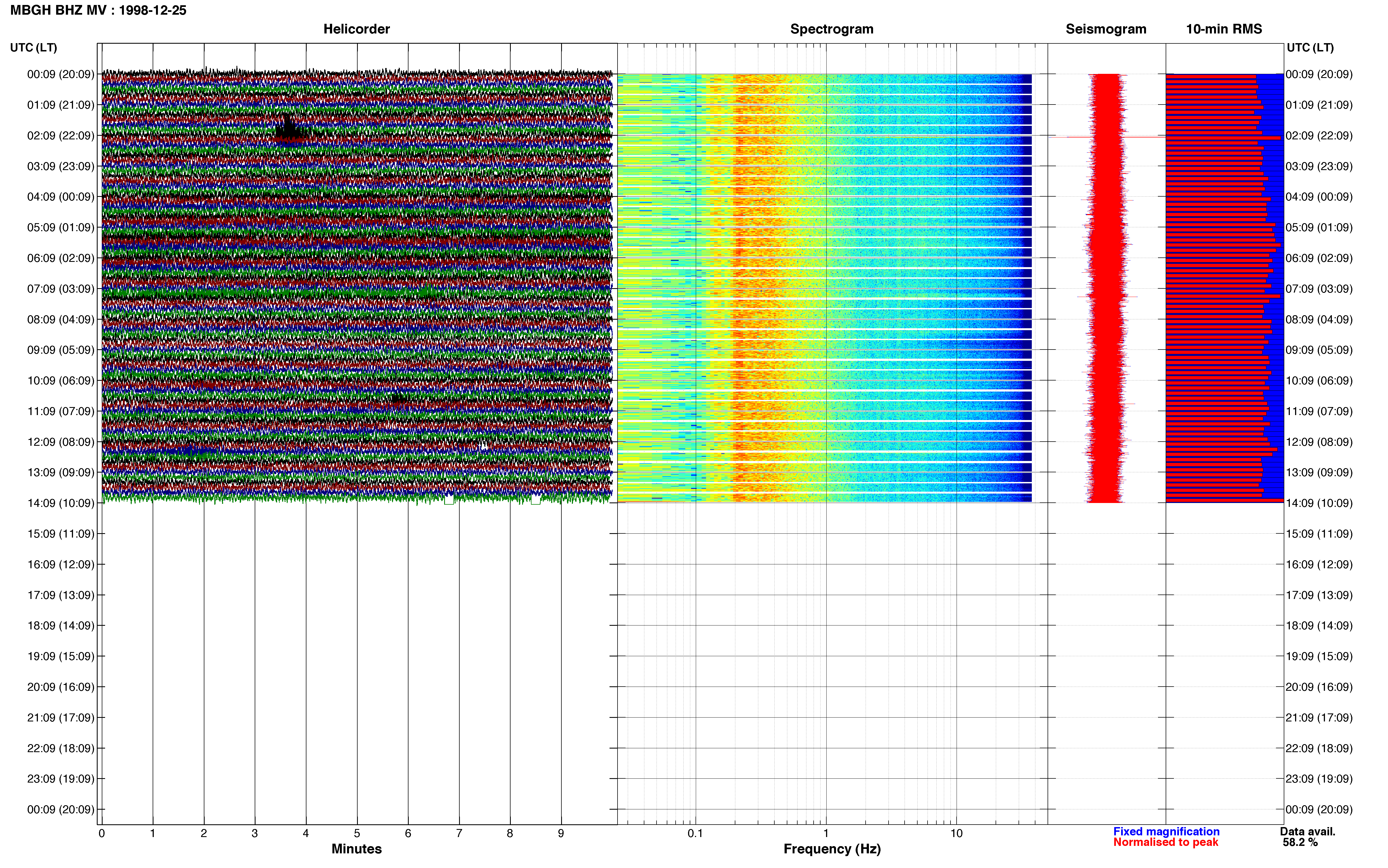Click left-axis time label '14:09 (10:09)'
This screenshot has width=1388, height=868.
(61, 504)
